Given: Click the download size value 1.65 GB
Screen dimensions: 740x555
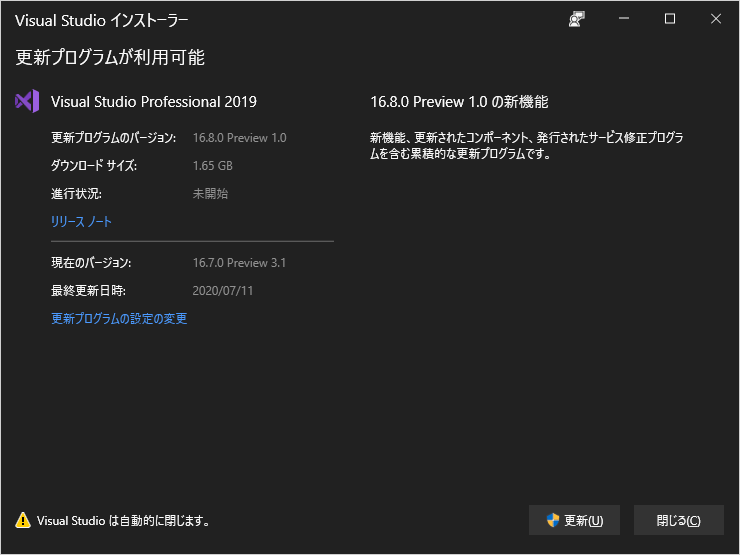Looking at the screenshot, I should [x=213, y=166].
